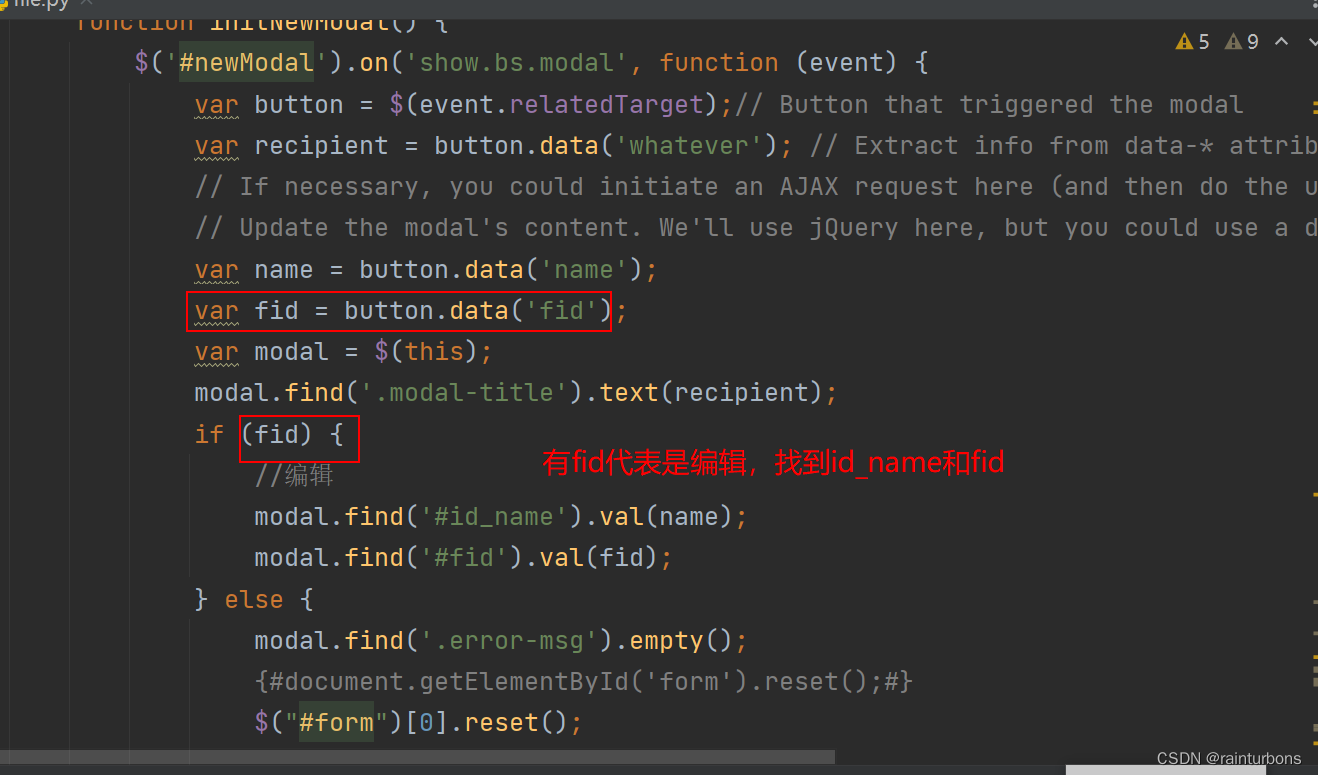1318x775 pixels.
Task: Click the '// Update the modal's content' comment
Action: [x=756, y=228]
